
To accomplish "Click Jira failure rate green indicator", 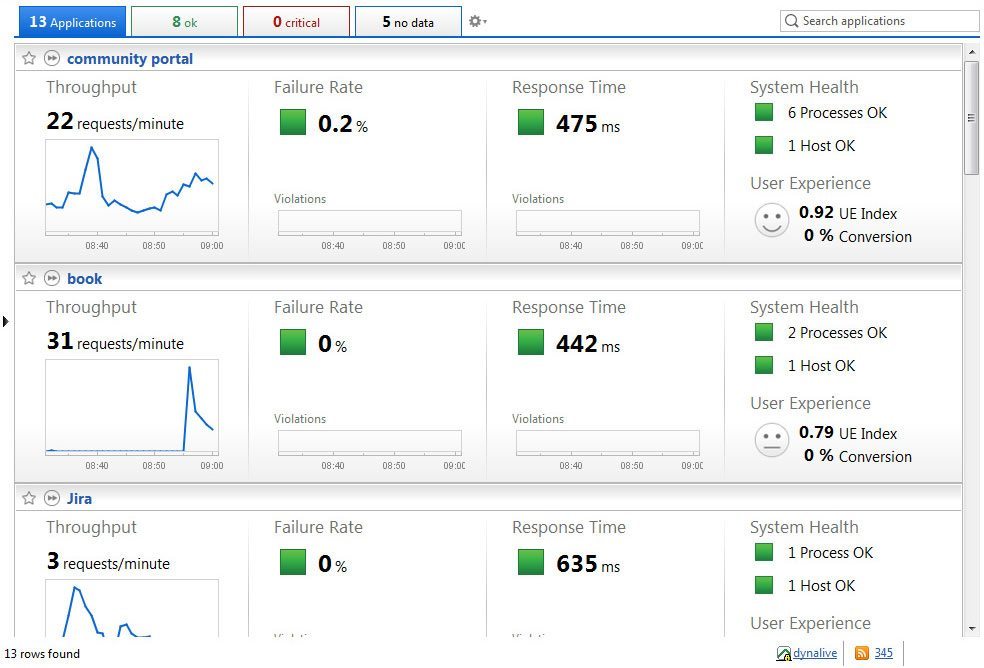I will pyautogui.click(x=293, y=562).
